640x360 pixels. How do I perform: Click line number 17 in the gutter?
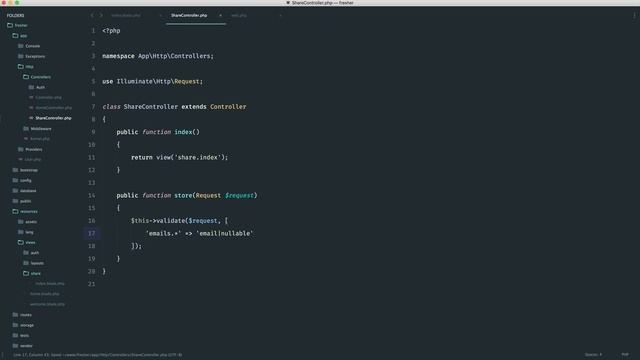(x=91, y=233)
